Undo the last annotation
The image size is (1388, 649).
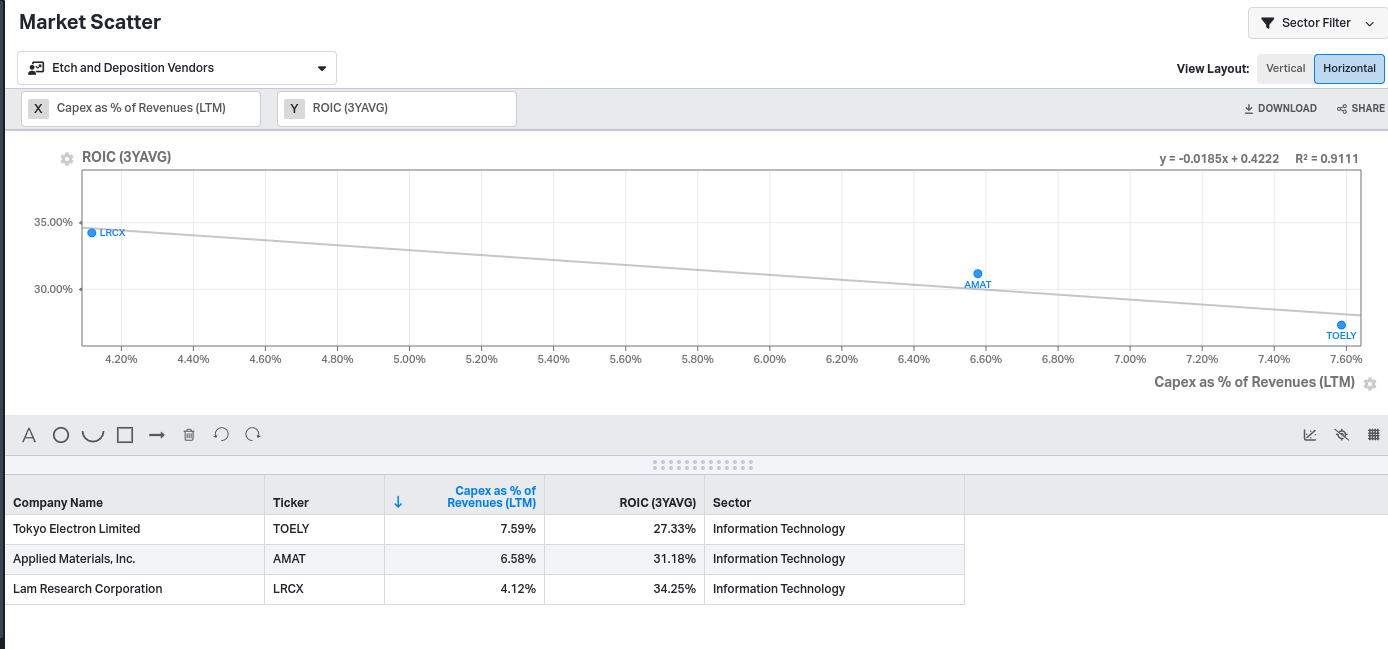click(221, 434)
